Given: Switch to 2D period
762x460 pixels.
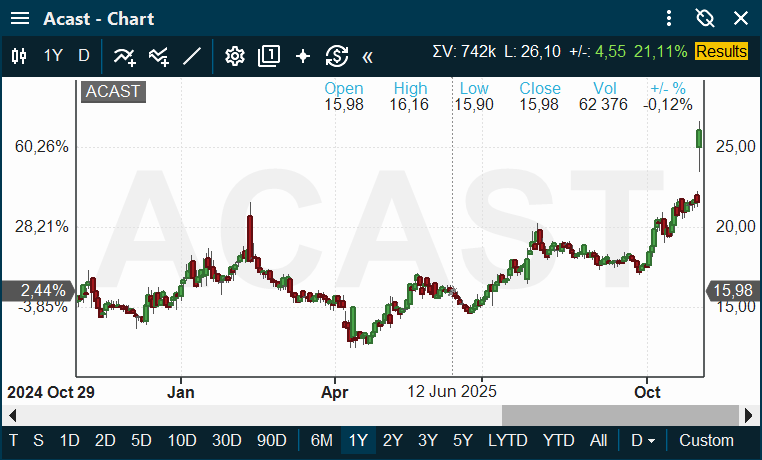Looking at the screenshot, I should point(105,441).
